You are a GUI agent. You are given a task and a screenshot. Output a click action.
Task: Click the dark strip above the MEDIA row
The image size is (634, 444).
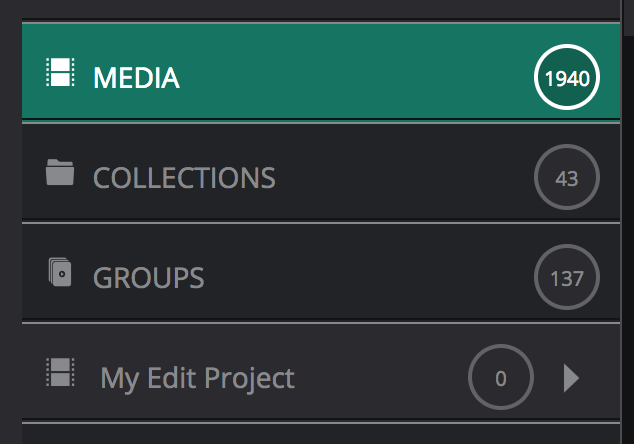tap(320, 9)
